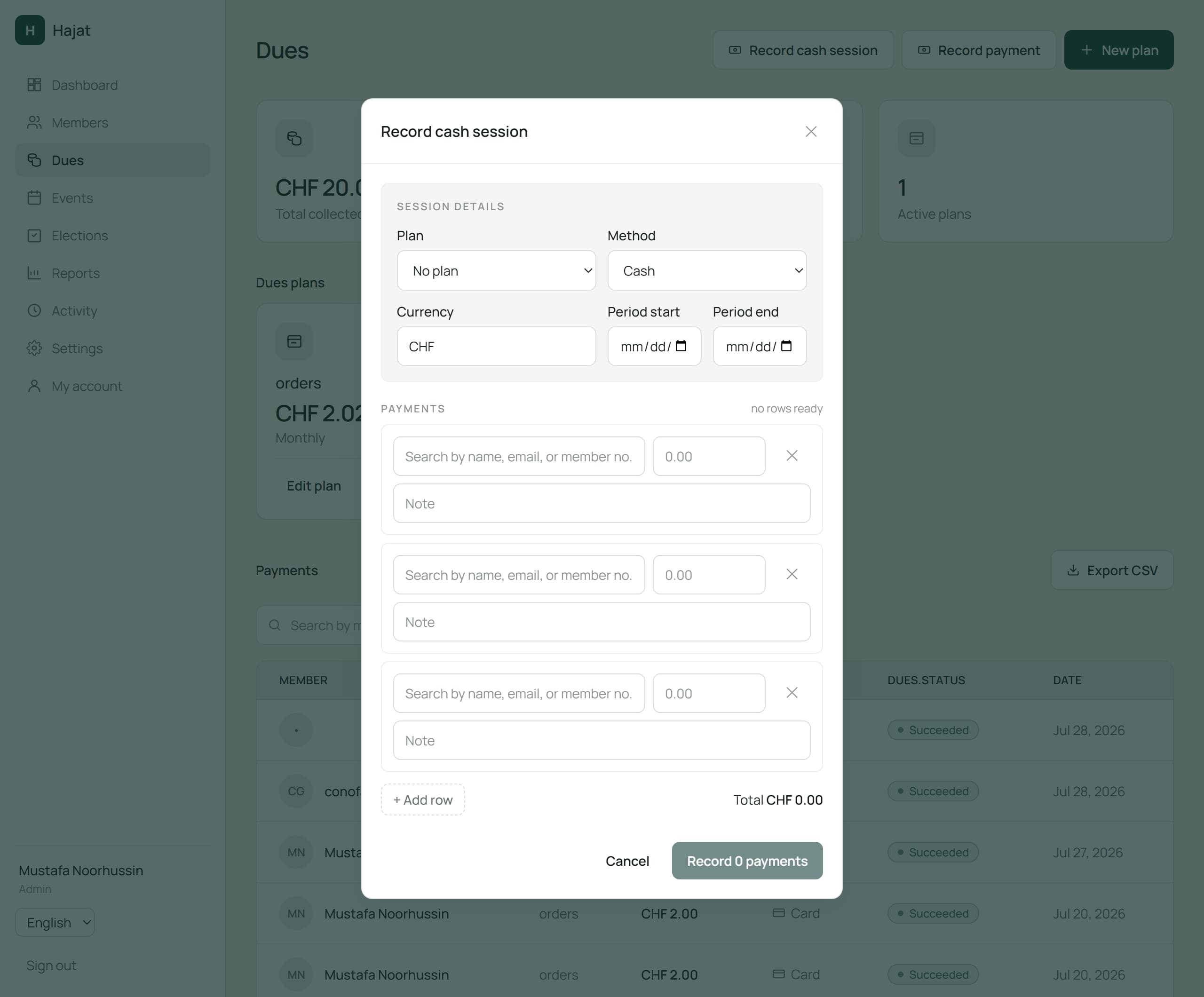Click the second payment row amount field
This screenshot has width=1204, height=997.
pyautogui.click(x=709, y=575)
